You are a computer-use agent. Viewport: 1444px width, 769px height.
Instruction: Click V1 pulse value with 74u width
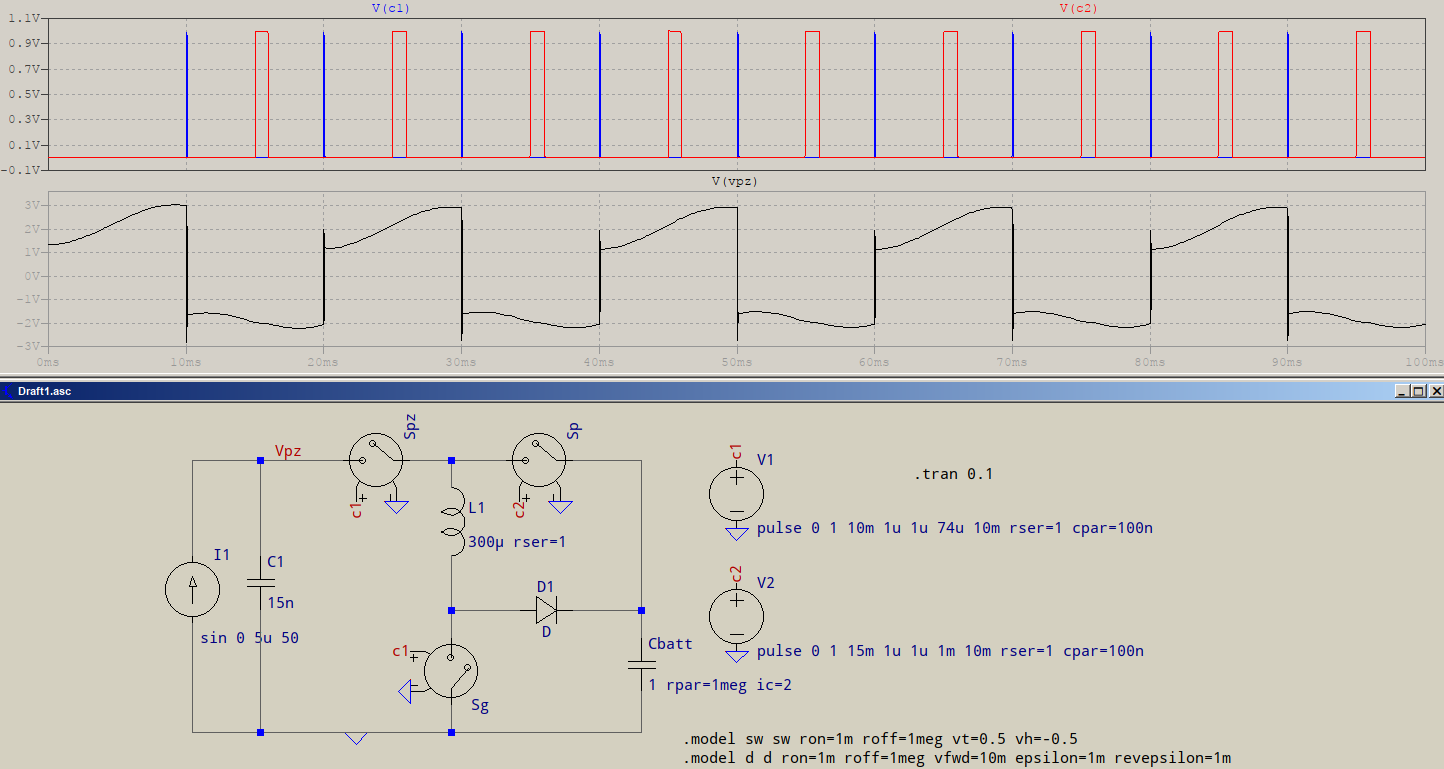tap(955, 527)
